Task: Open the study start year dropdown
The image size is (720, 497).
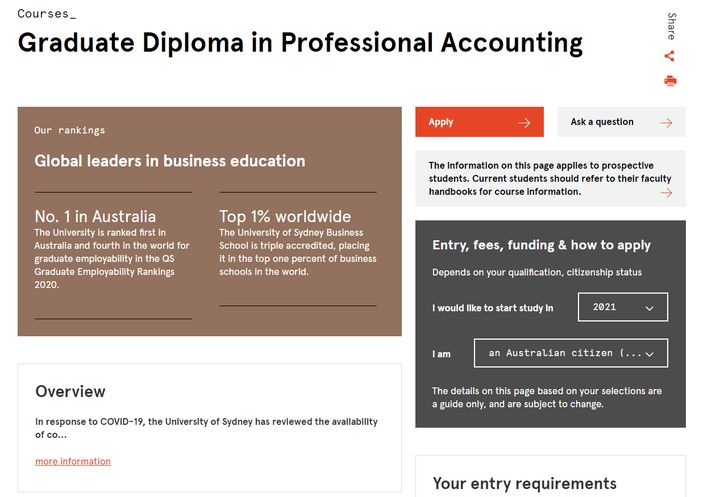Action: click(623, 307)
